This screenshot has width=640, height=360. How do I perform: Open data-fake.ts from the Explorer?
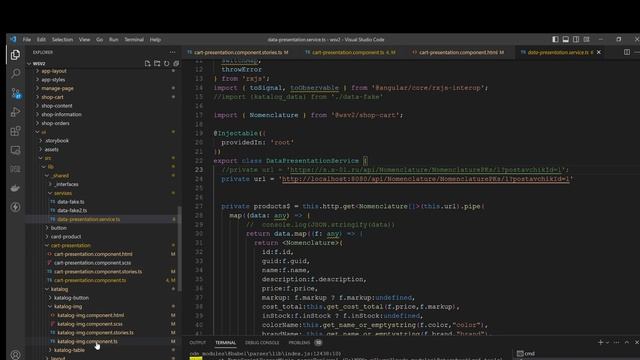[x=71, y=202]
